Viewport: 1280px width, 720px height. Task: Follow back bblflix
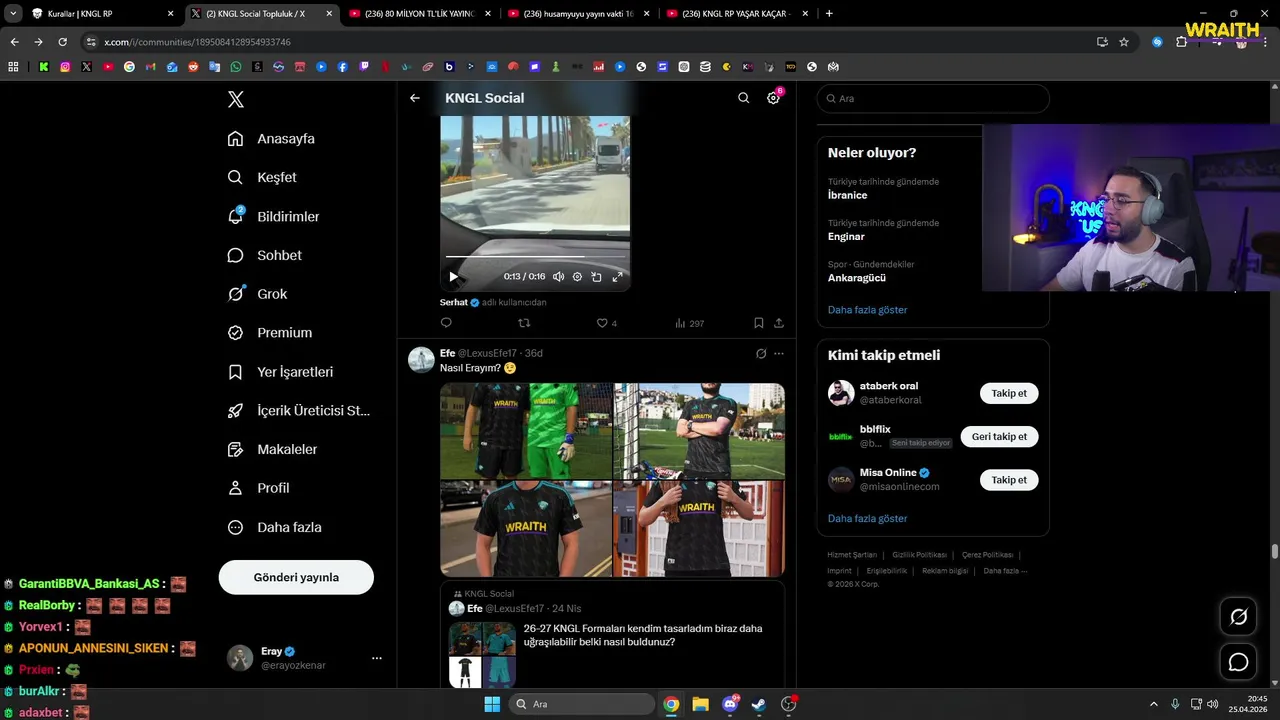[x=999, y=436]
